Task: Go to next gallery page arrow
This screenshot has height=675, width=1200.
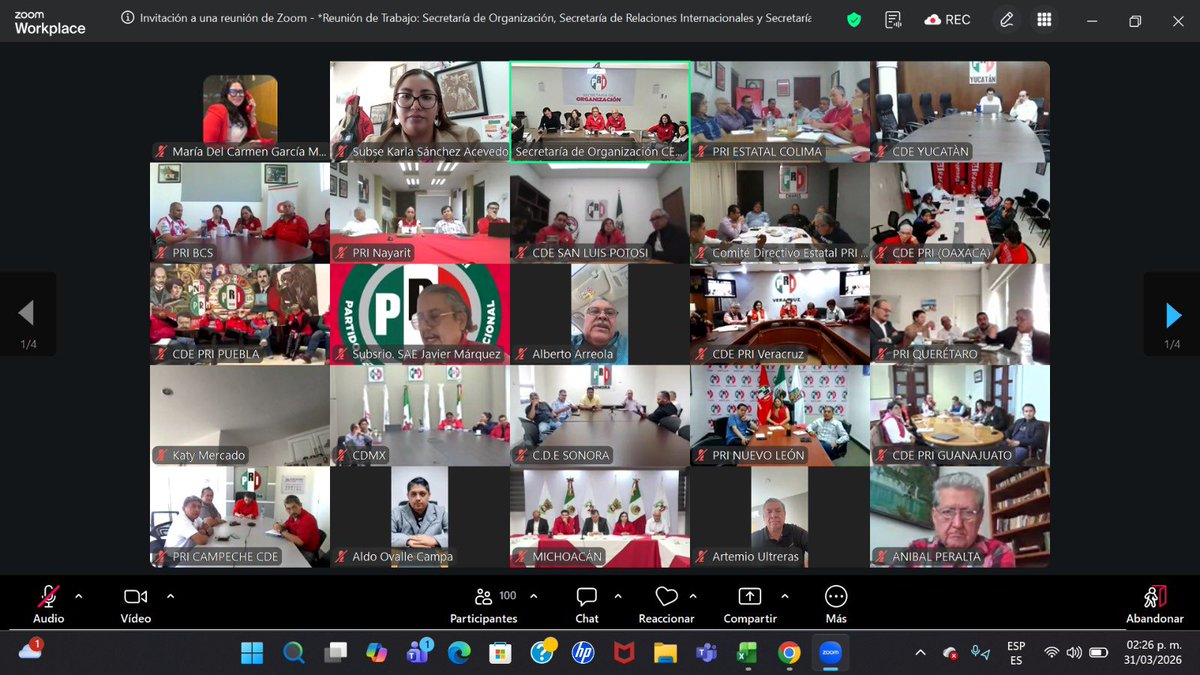Action: tap(1172, 315)
